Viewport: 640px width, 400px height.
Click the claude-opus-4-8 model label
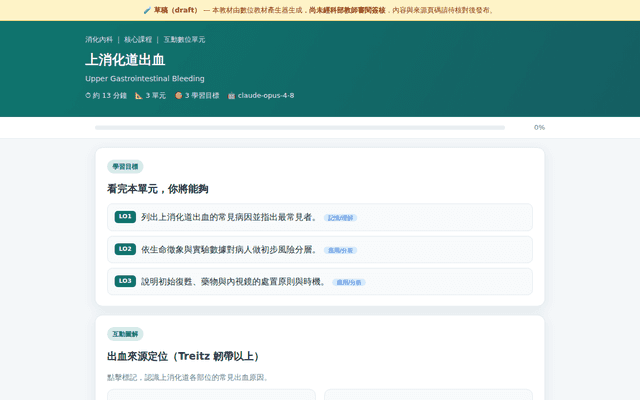coord(266,96)
